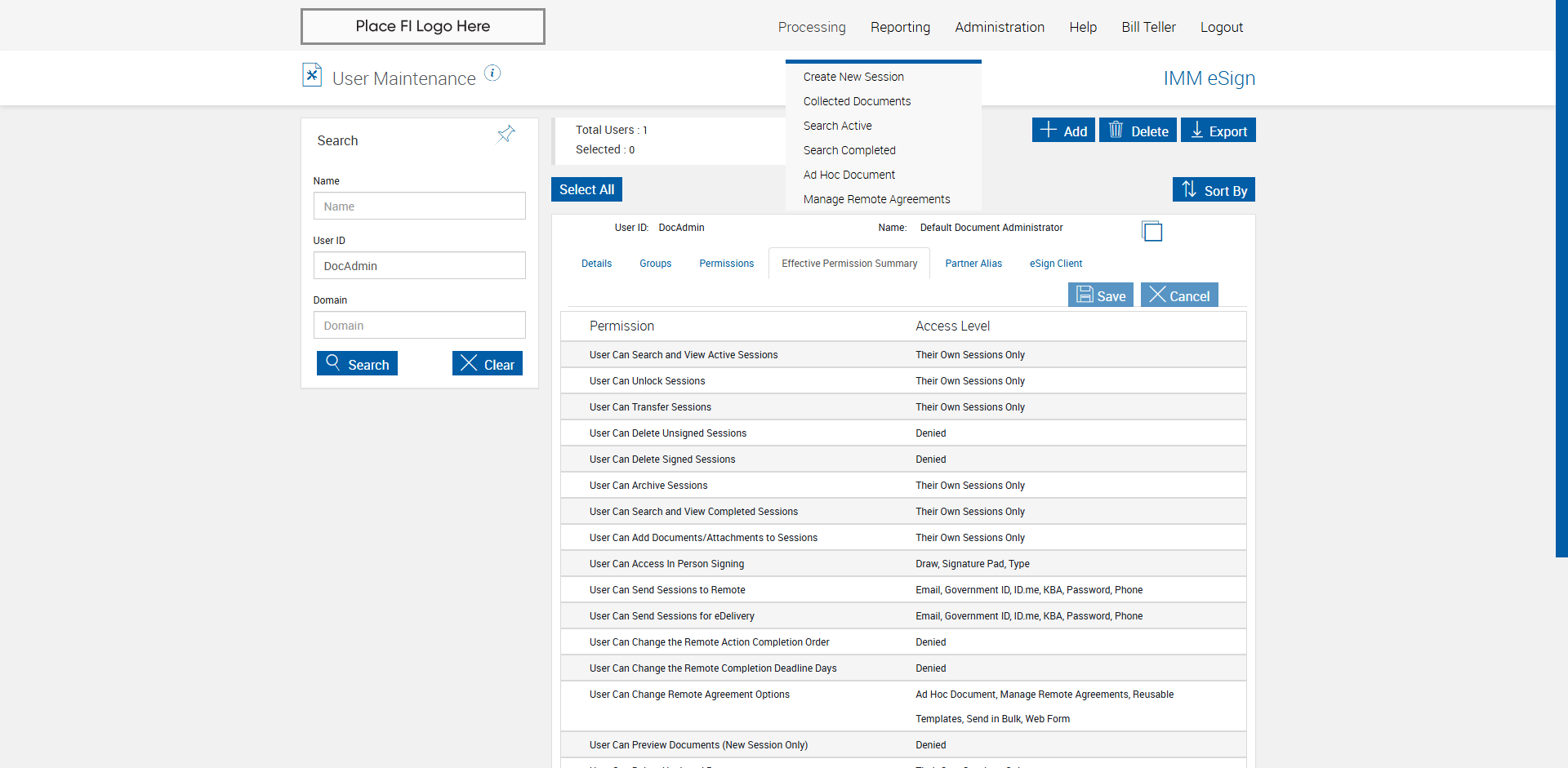The width and height of the screenshot is (1568, 768).
Task: Click the Access Level column header
Action: pyautogui.click(x=952, y=326)
